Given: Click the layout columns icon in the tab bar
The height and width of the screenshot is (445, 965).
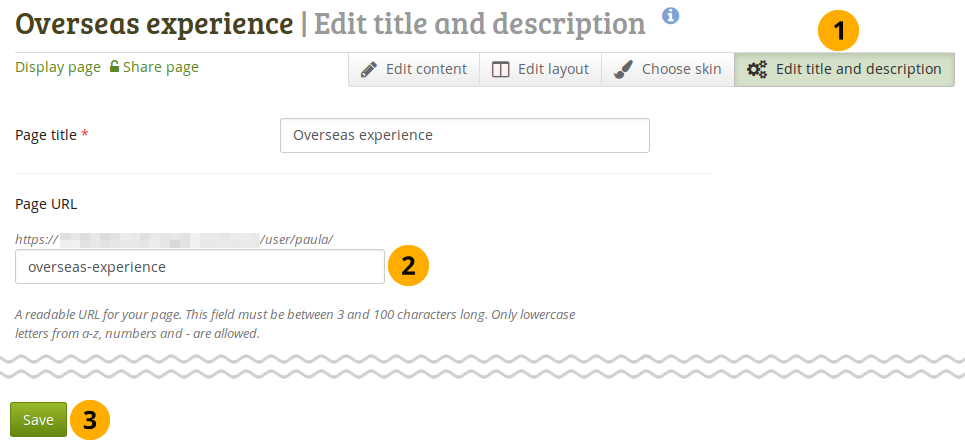Looking at the screenshot, I should coord(501,70).
